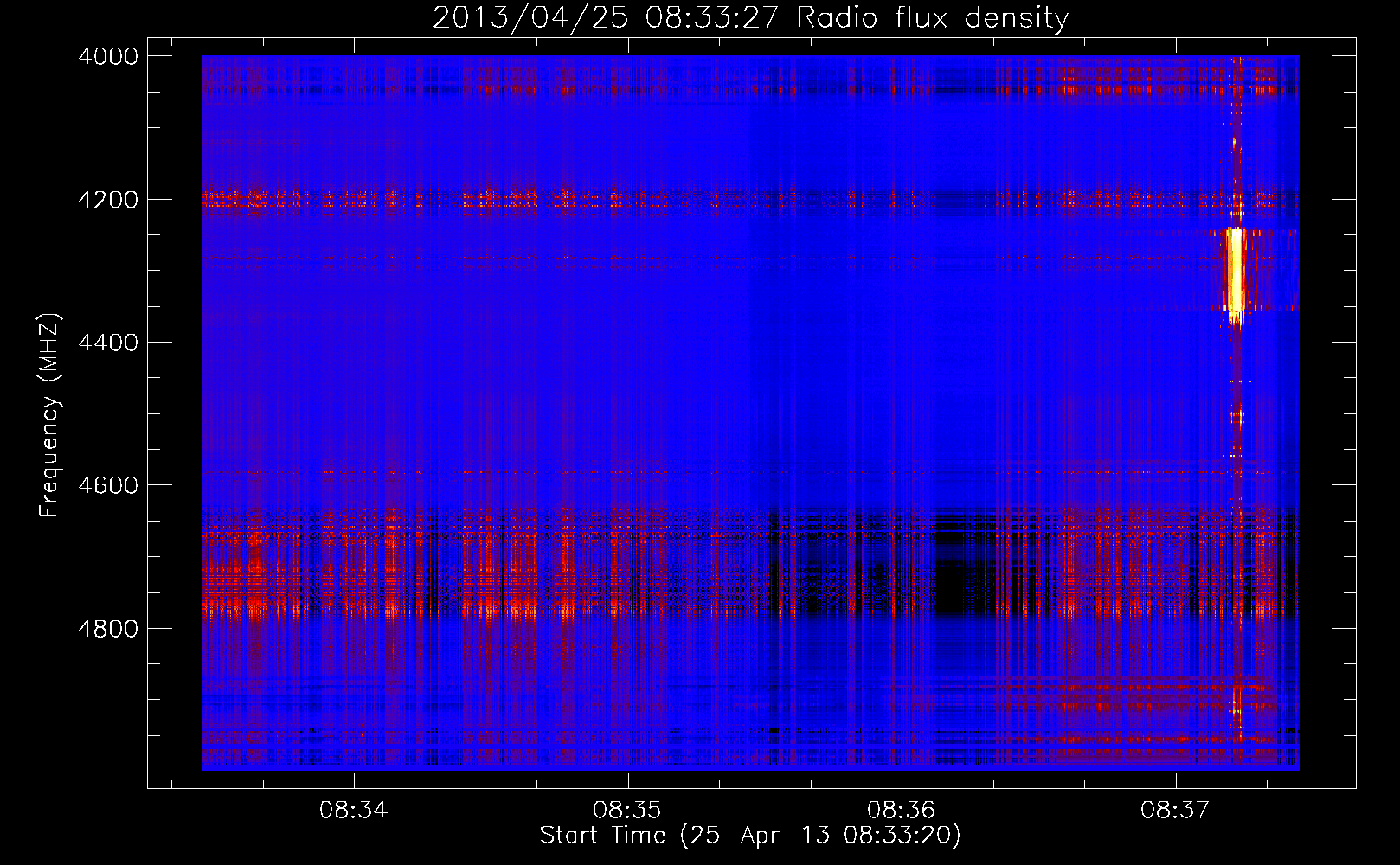
Task: Click the 08:35 time tick label
Action: tap(627, 811)
